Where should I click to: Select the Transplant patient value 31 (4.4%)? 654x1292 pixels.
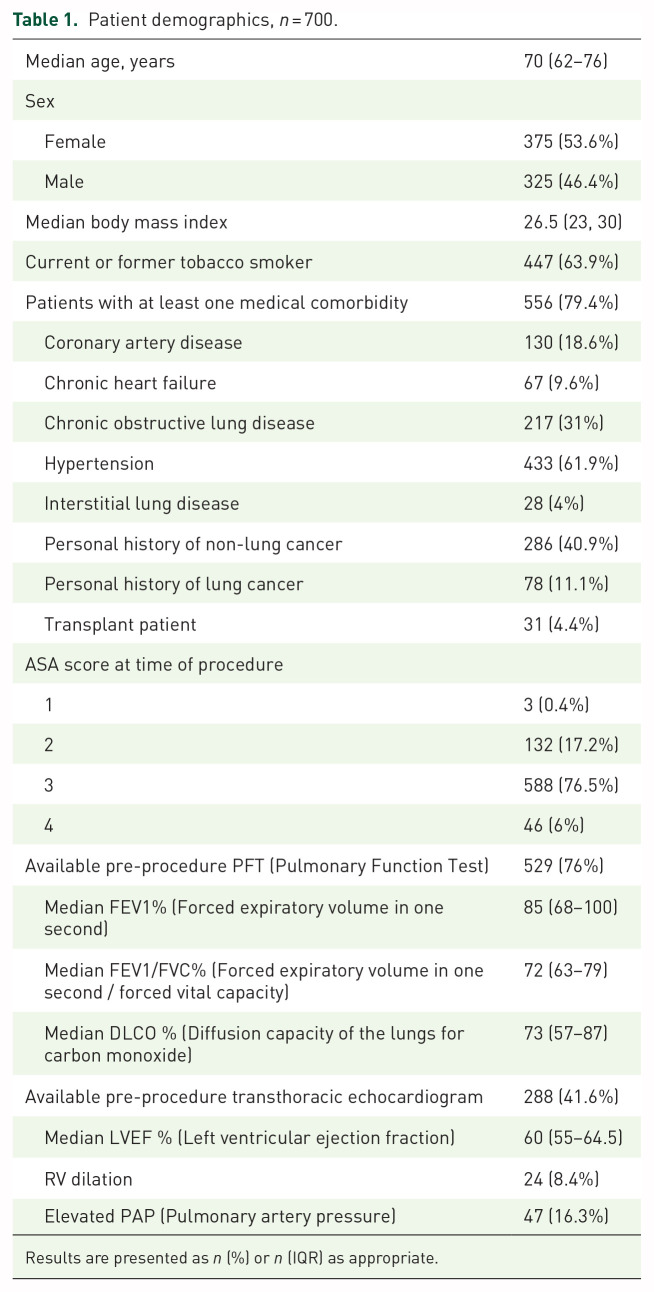click(555, 624)
